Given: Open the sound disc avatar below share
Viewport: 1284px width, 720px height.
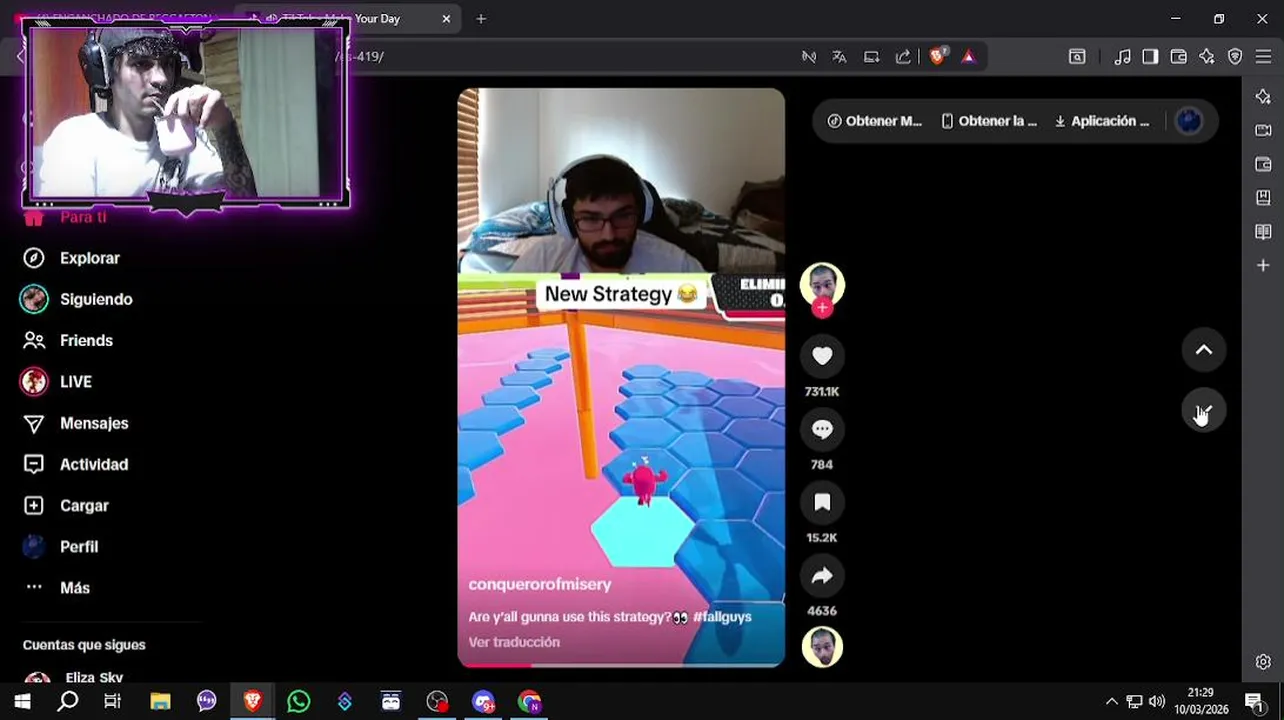Looking at the screenshot, I should pyautogui.click(x=822, y=647).
